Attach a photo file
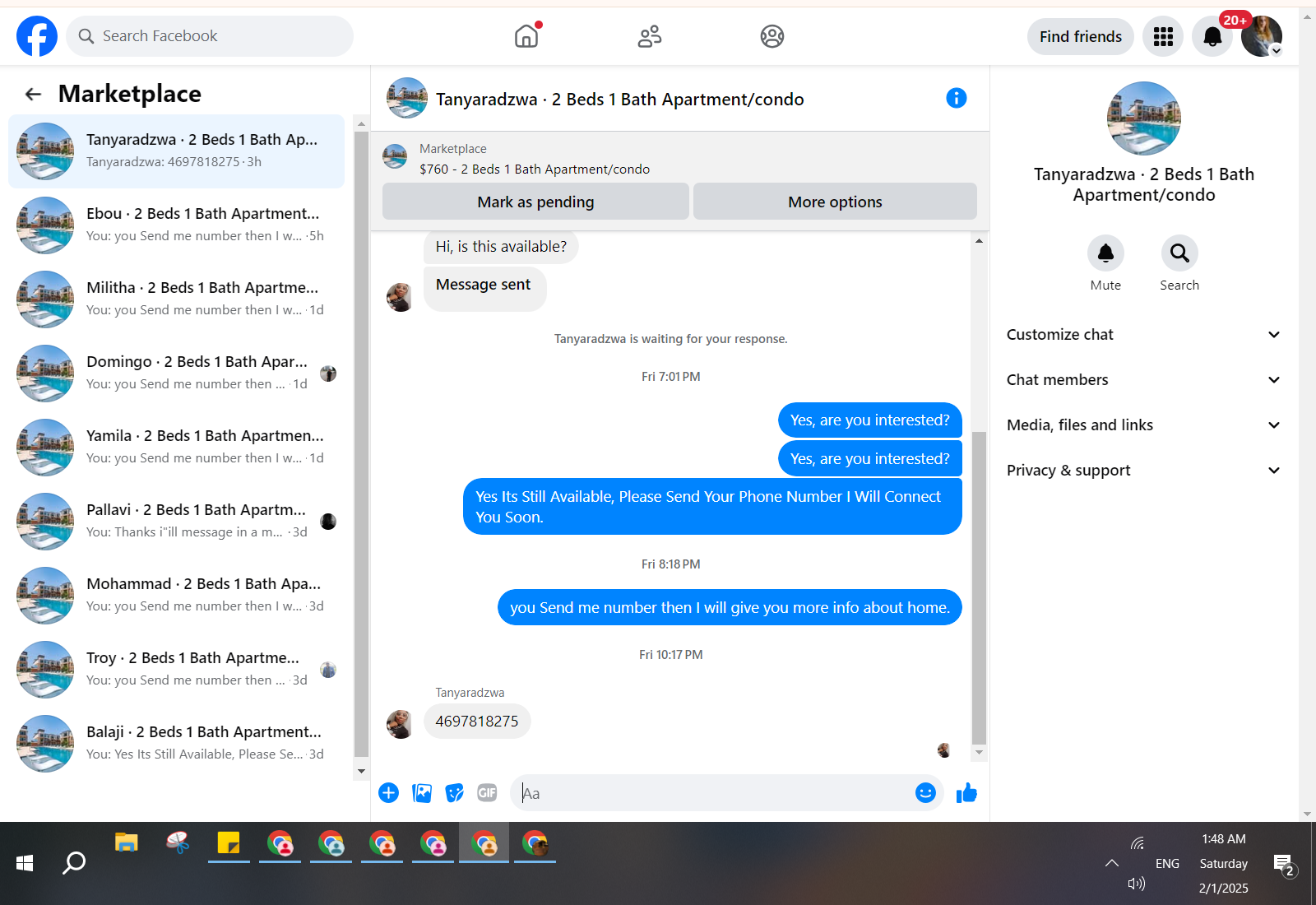 422,793
